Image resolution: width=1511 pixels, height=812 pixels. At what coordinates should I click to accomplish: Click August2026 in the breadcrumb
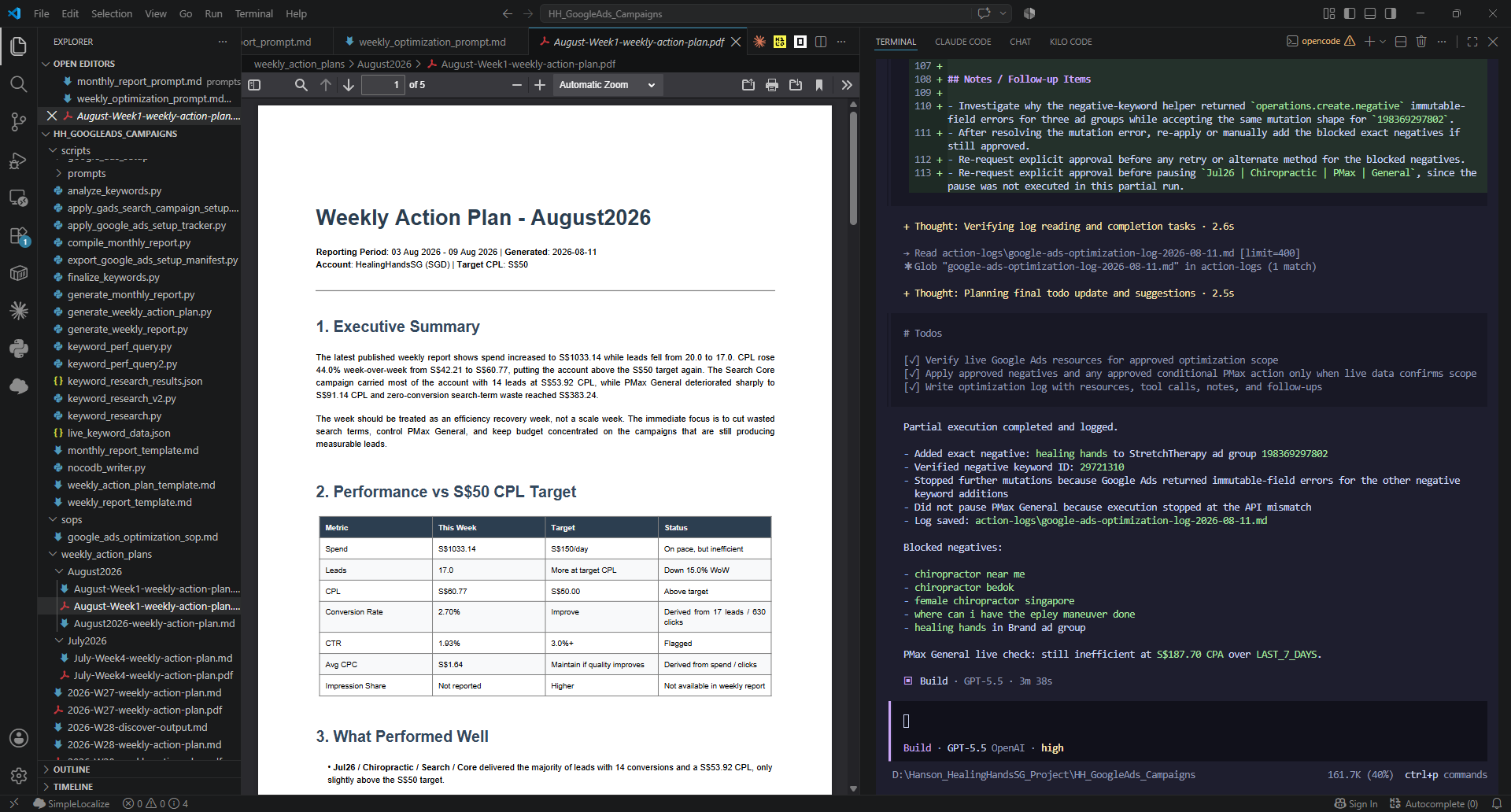[384, 64]
